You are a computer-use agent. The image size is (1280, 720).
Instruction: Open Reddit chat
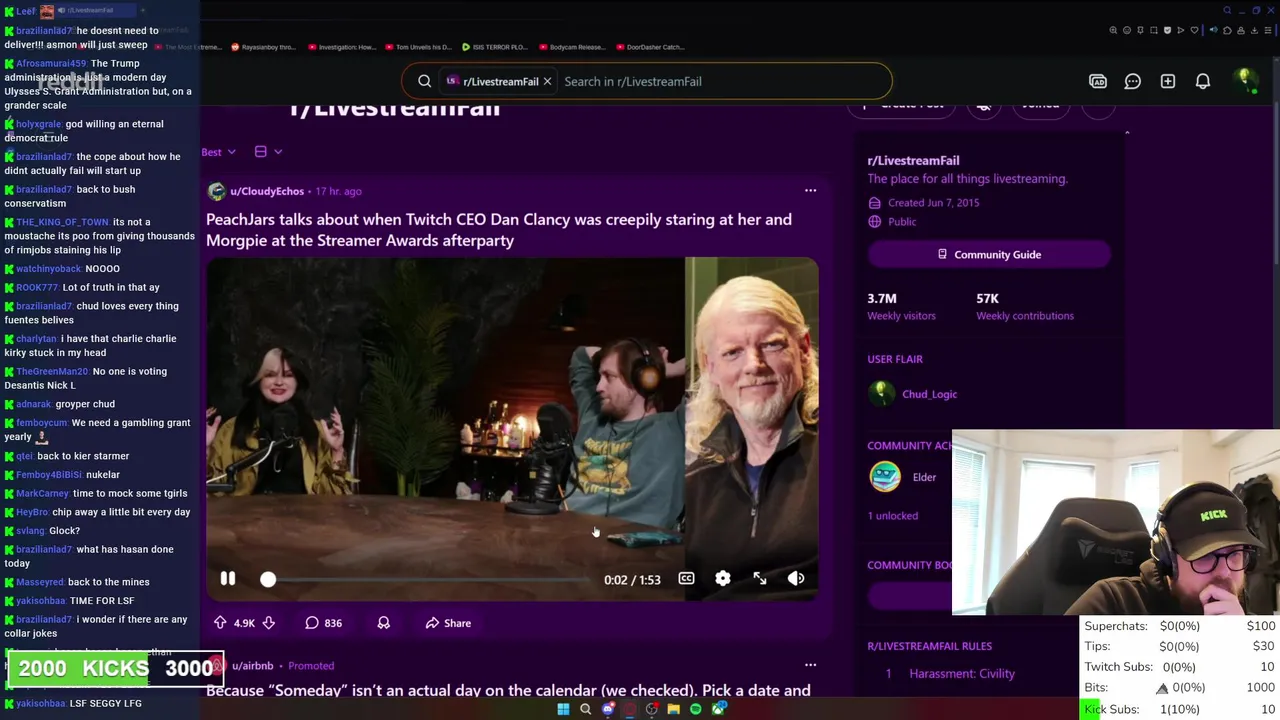(1133, 81)
